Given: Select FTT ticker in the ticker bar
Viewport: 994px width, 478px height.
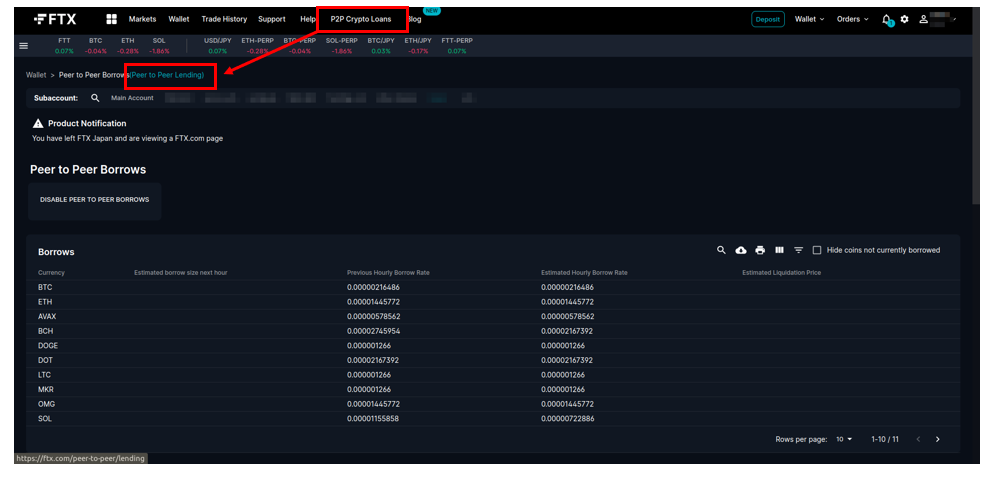Looking at the screenshot, I should (x=64, y=45).
